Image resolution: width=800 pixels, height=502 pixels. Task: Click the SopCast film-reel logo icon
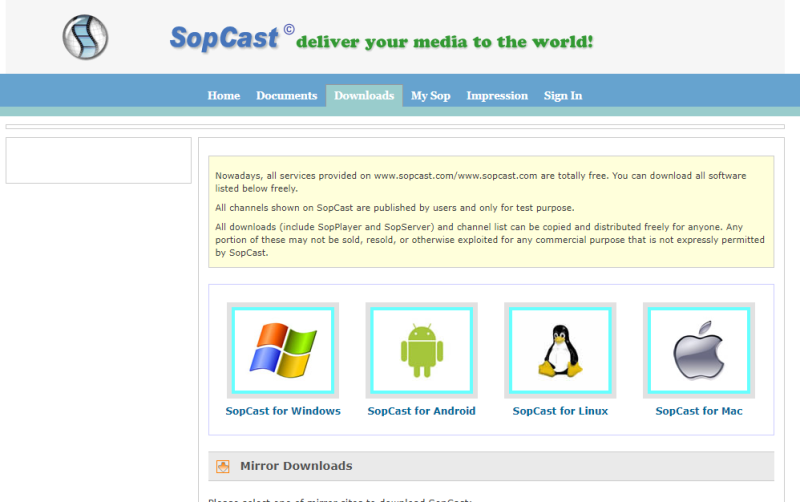pyautogui.click(x=85, y=37)
